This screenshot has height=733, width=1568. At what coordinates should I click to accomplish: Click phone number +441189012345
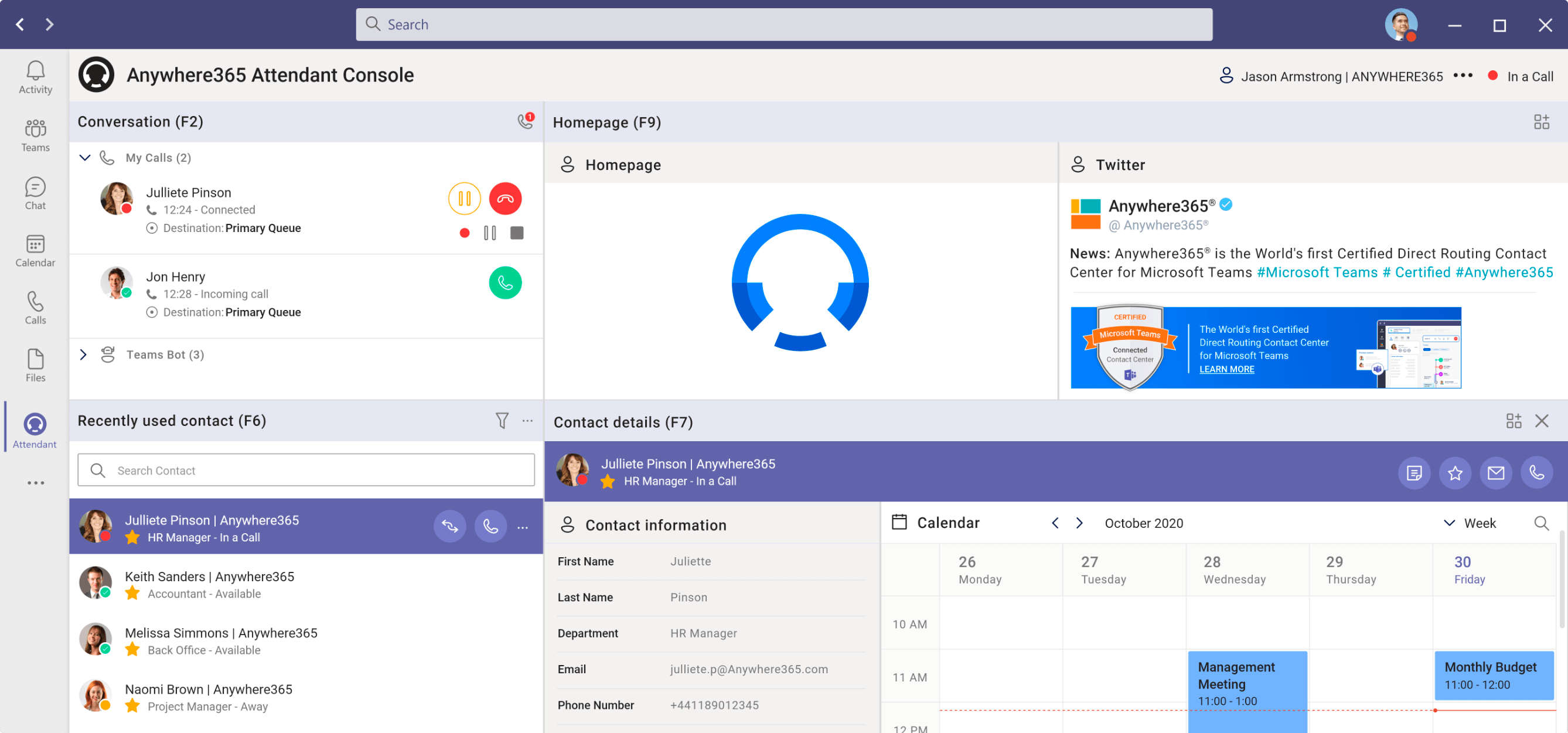point(714,705)
